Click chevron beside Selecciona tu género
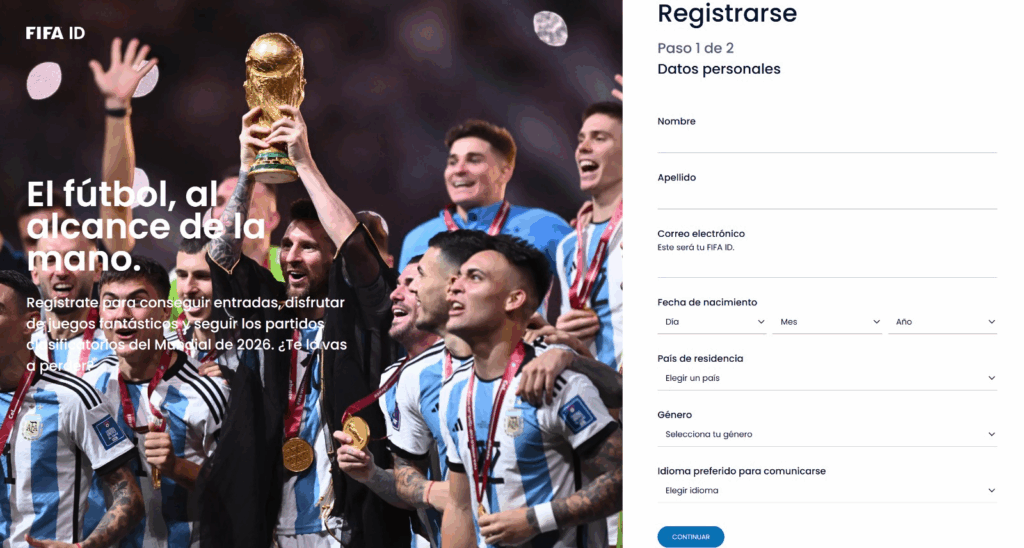 991,434
